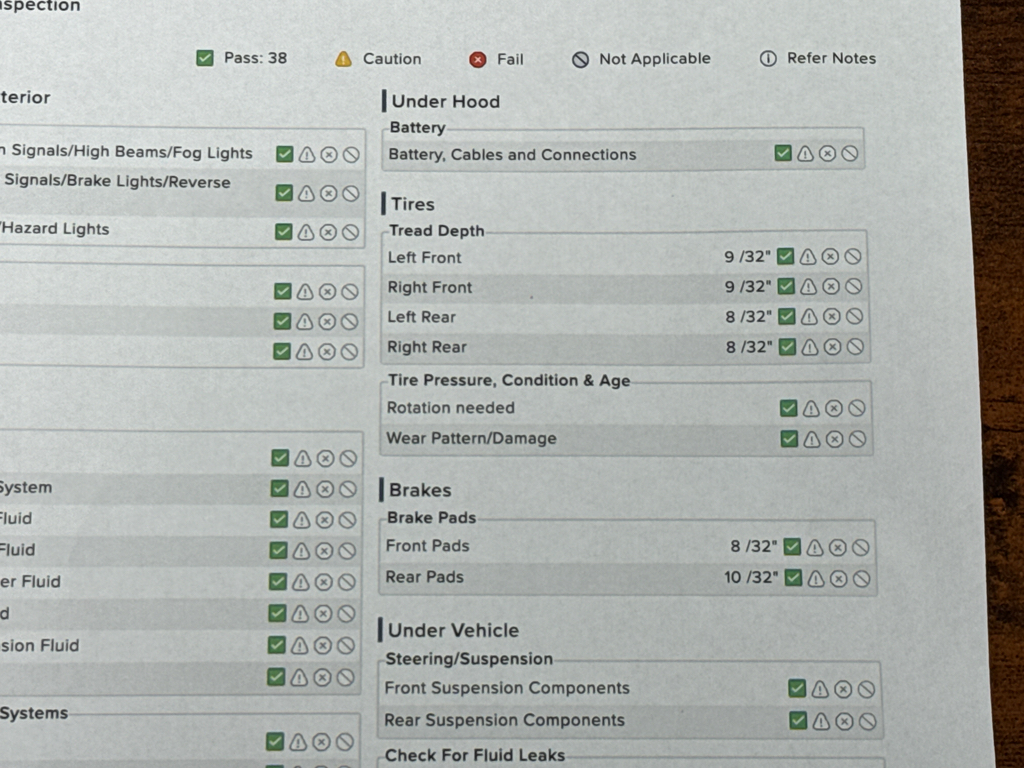This screenshot has width=1024, height=768.
Task: Click the Not Applicable legend icon
Action: pyautogui.click(x=580, y=59)
